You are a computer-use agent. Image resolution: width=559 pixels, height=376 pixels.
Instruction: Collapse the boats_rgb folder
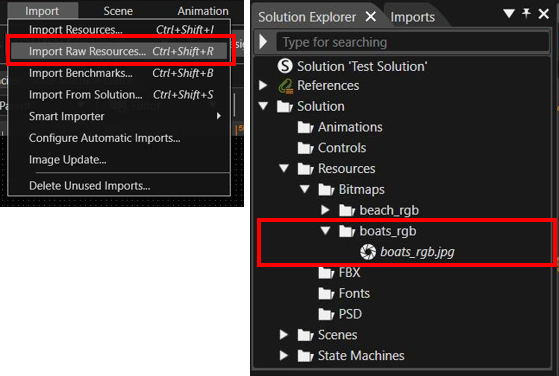coord(325,231)
